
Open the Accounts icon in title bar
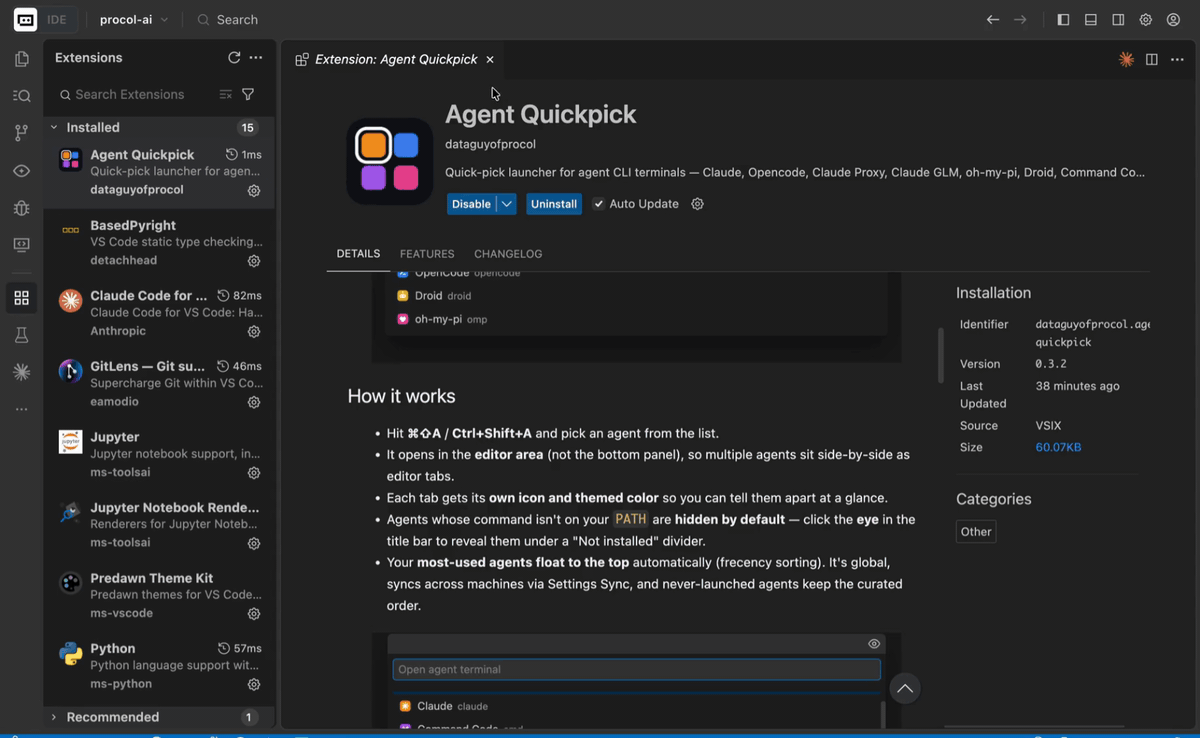click(x=1173, y=20)
